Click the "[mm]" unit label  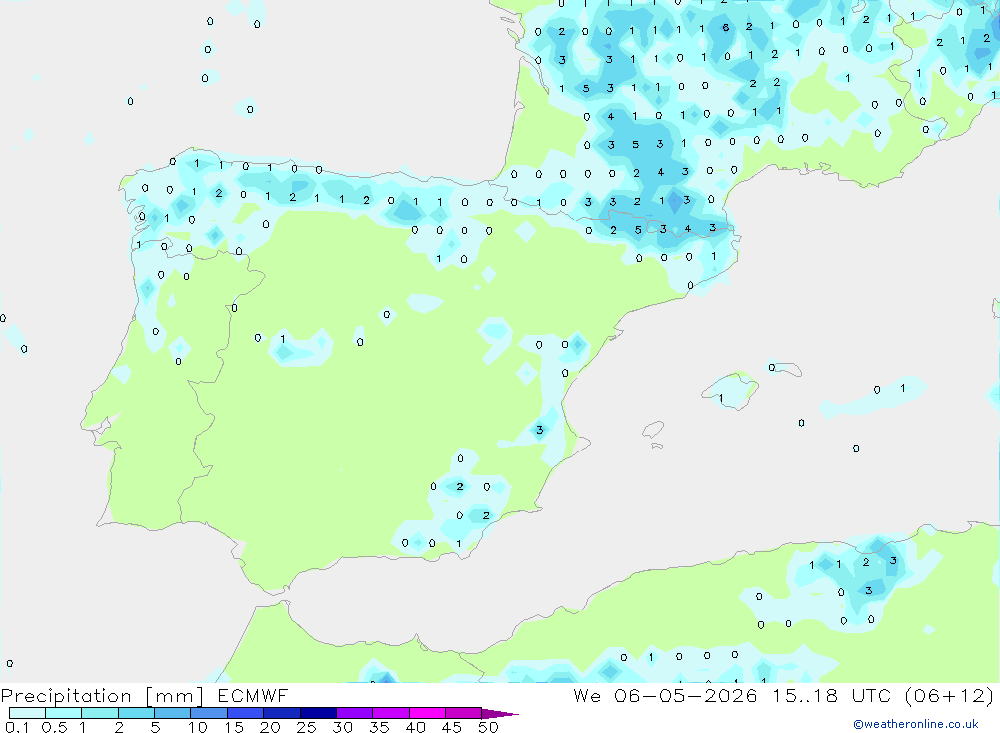pos(175,696)
